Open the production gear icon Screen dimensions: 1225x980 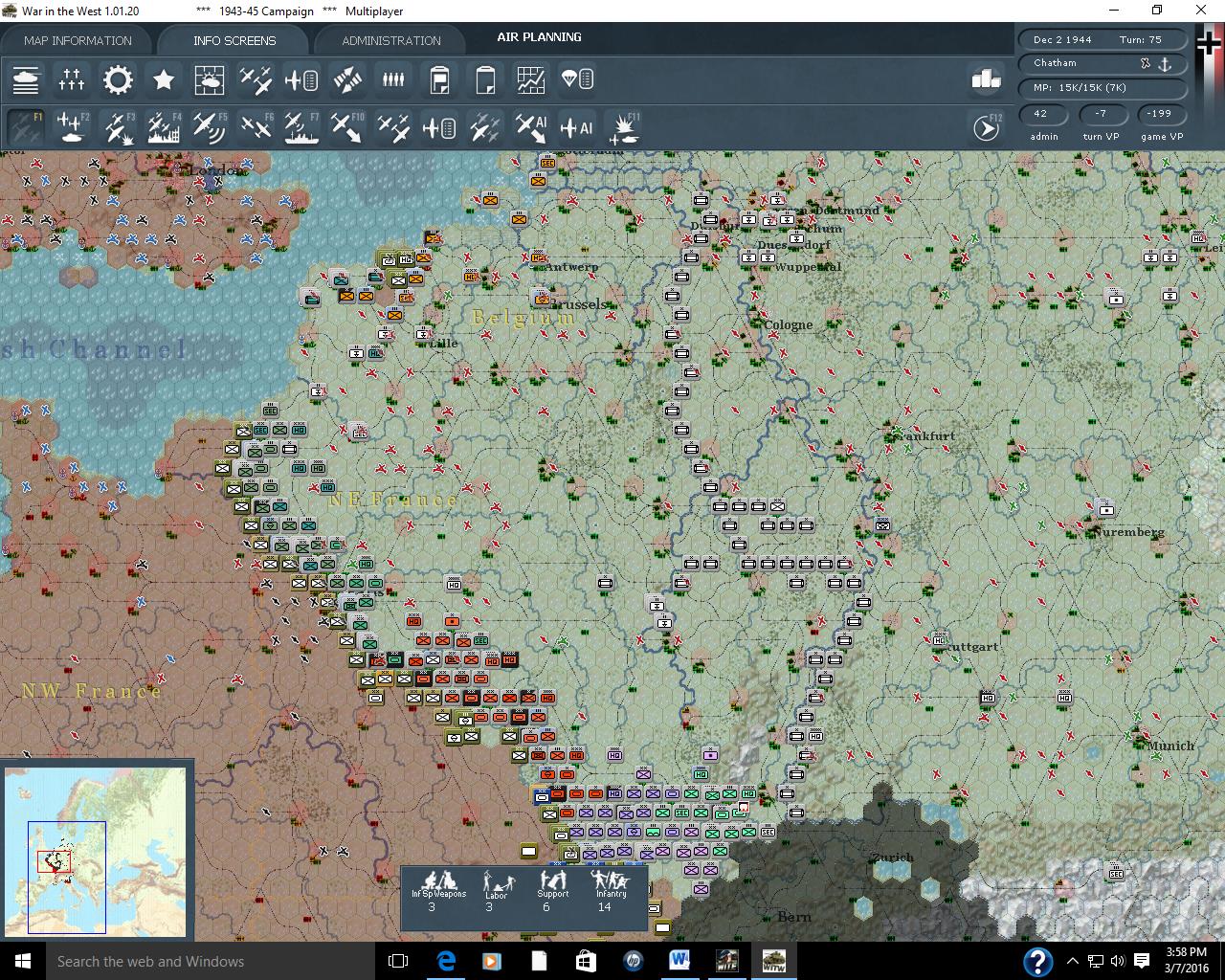pos(118,79)
